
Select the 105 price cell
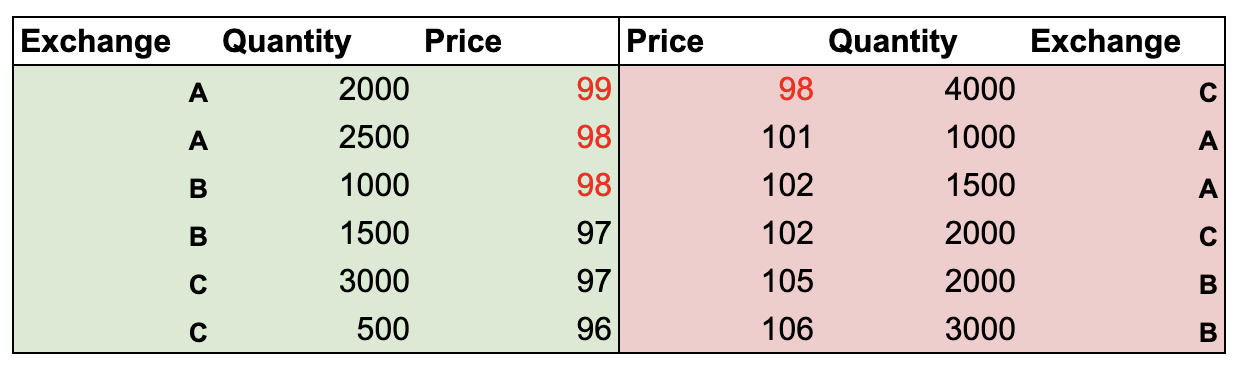tap(787, 281)
